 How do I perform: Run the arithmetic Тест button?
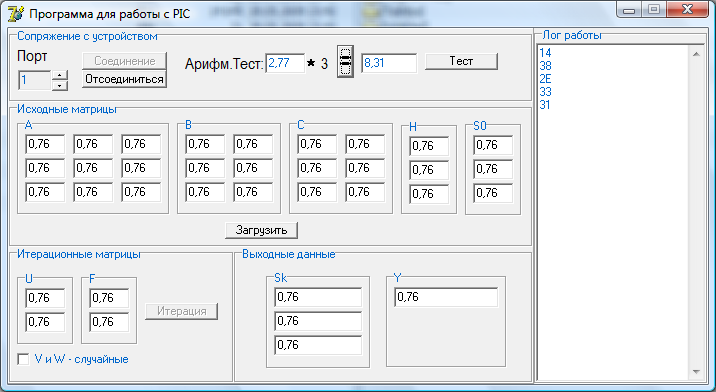coord(461,61)
